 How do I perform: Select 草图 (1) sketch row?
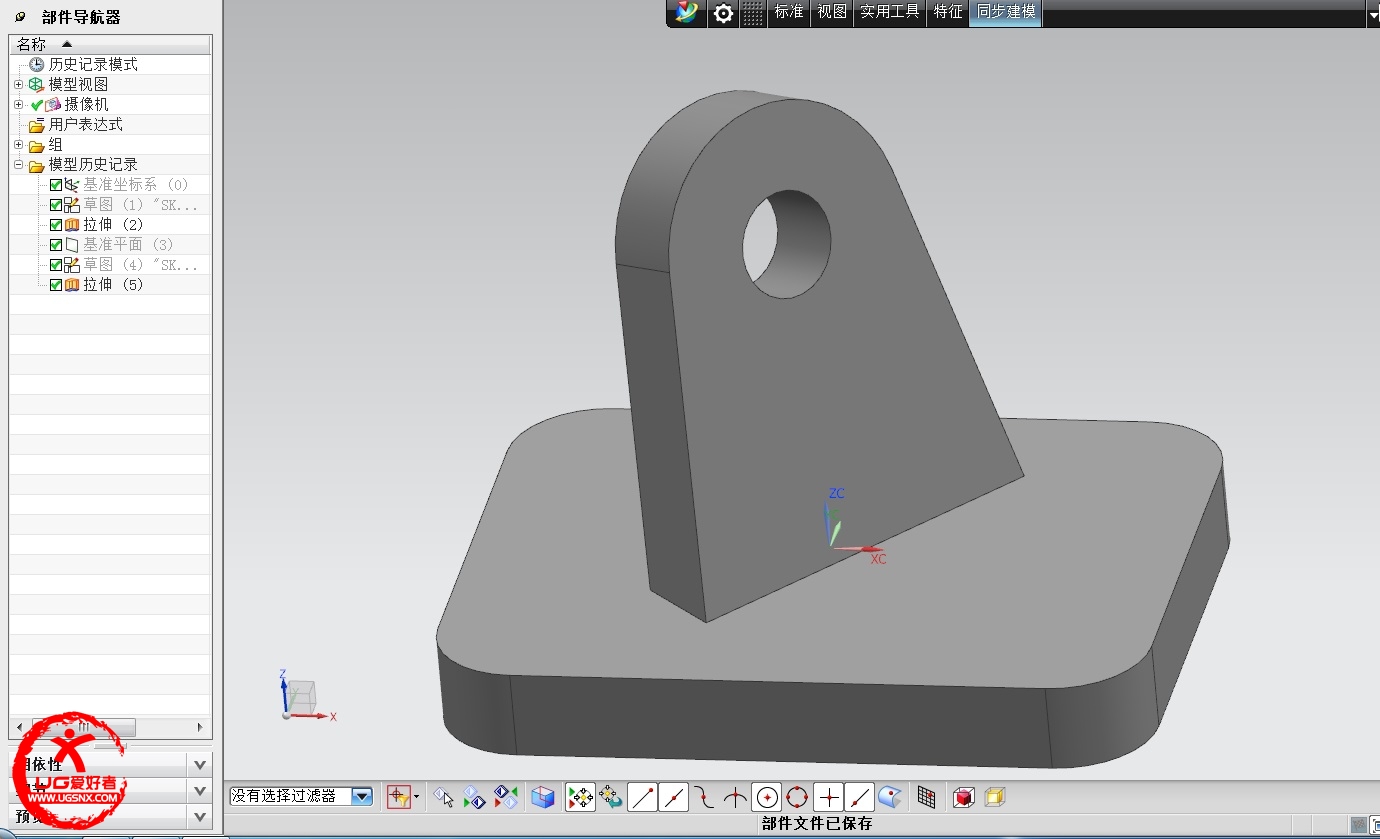coord(140,204)
